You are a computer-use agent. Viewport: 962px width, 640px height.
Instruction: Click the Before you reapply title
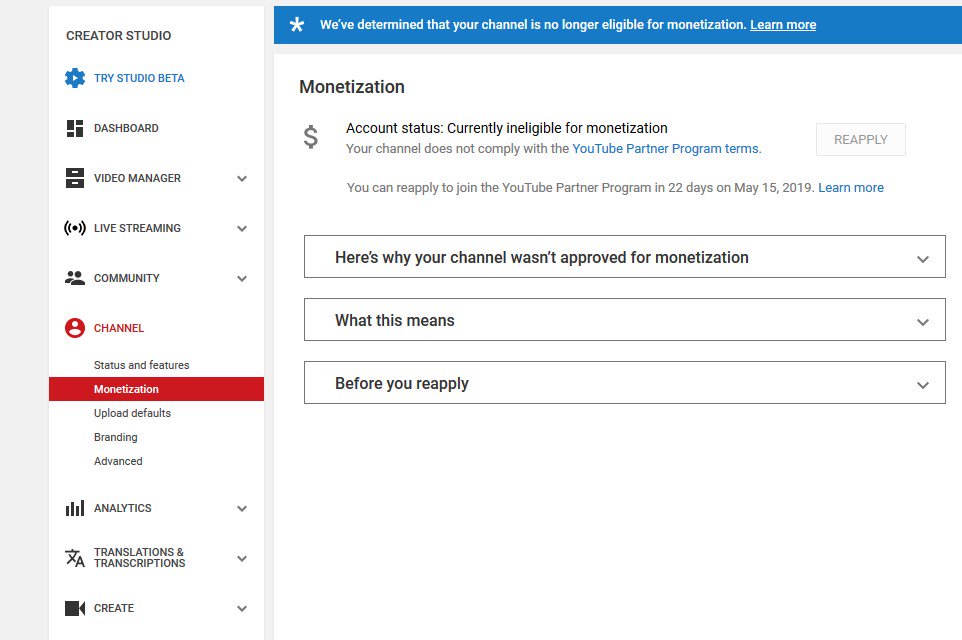point(401,384)
